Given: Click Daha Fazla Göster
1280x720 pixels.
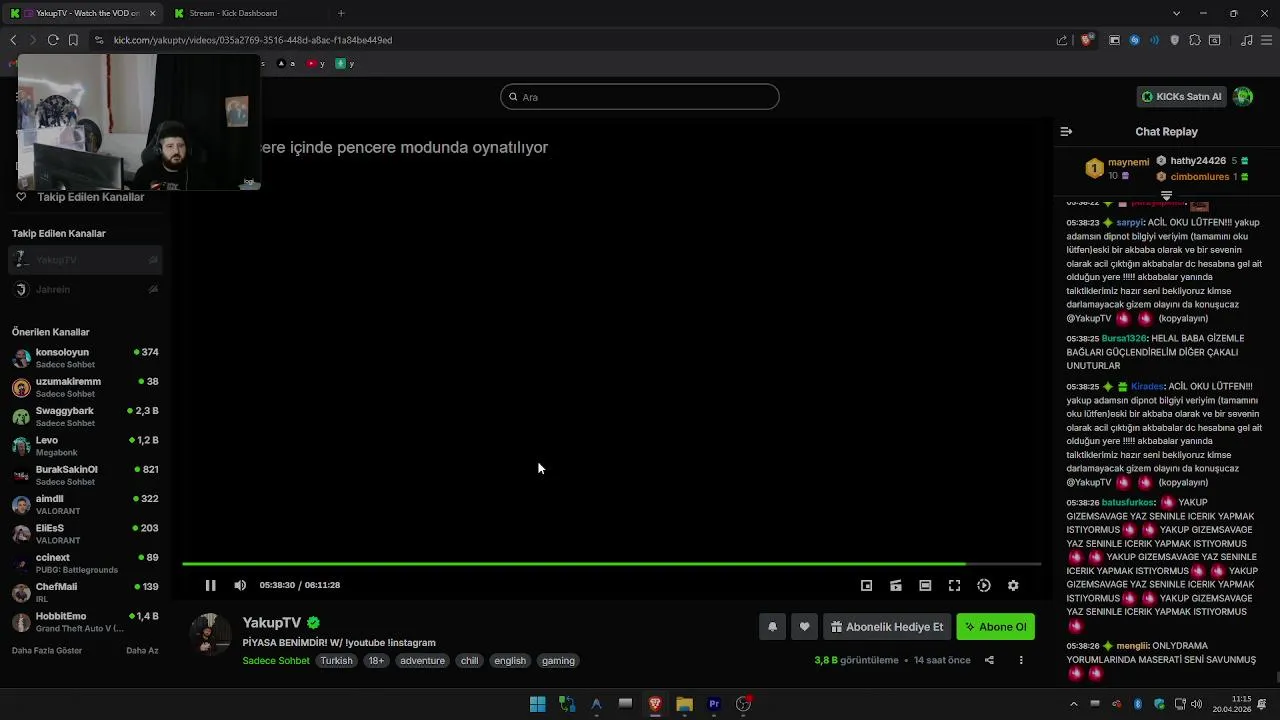Looking at the screenshot, I should tap(47, 651).
